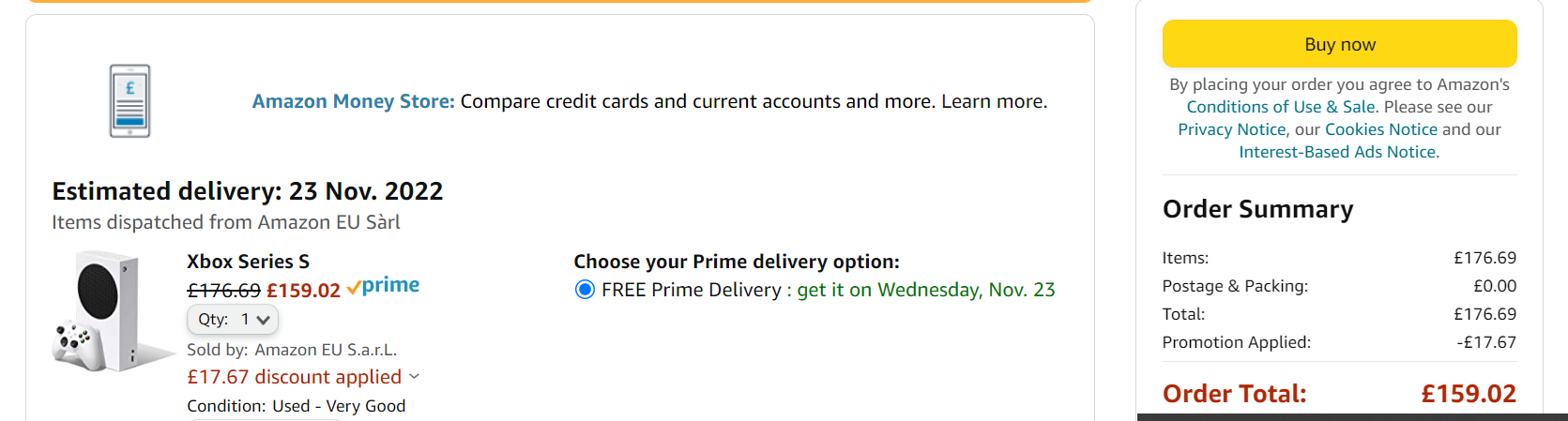Open Interest-Based Ads Notice link
Image resolution: width=1568 pixels, height=421 pixels.
tap(1337, 152)
